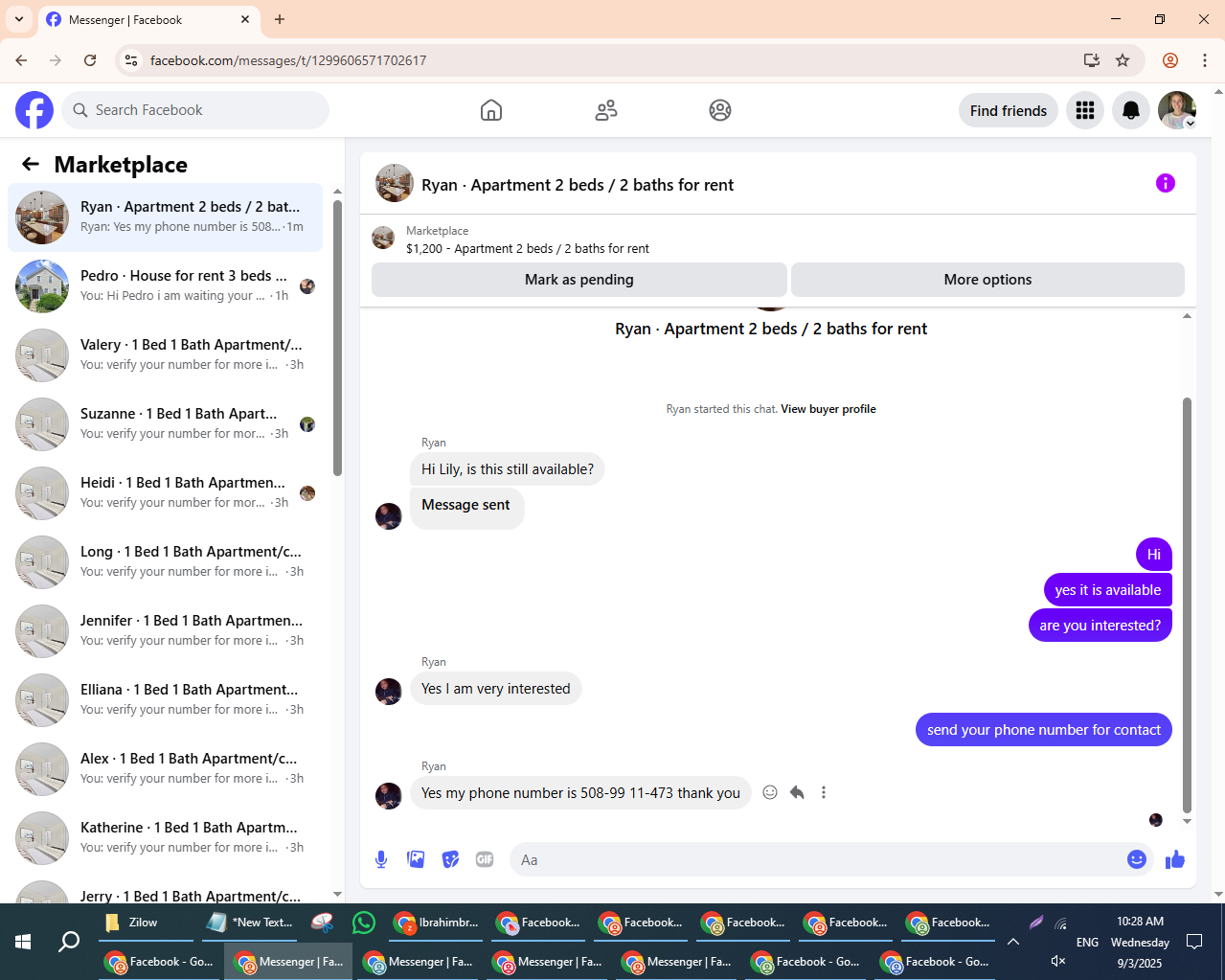View site information icon in address bar
Image resolution: width=1225 pixels, height=980 pixels.
click(x=131, y=60)
